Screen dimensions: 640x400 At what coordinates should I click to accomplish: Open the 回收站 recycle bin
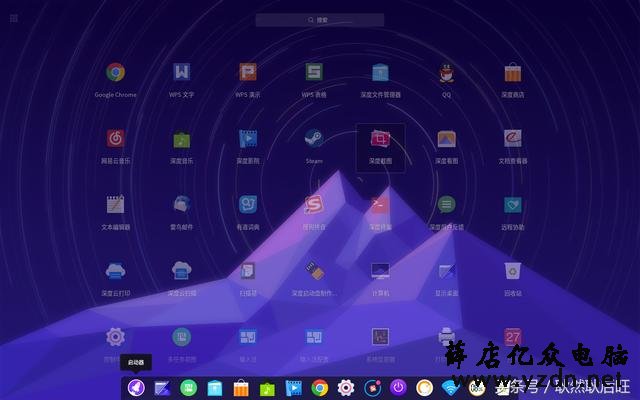(513, 271)
